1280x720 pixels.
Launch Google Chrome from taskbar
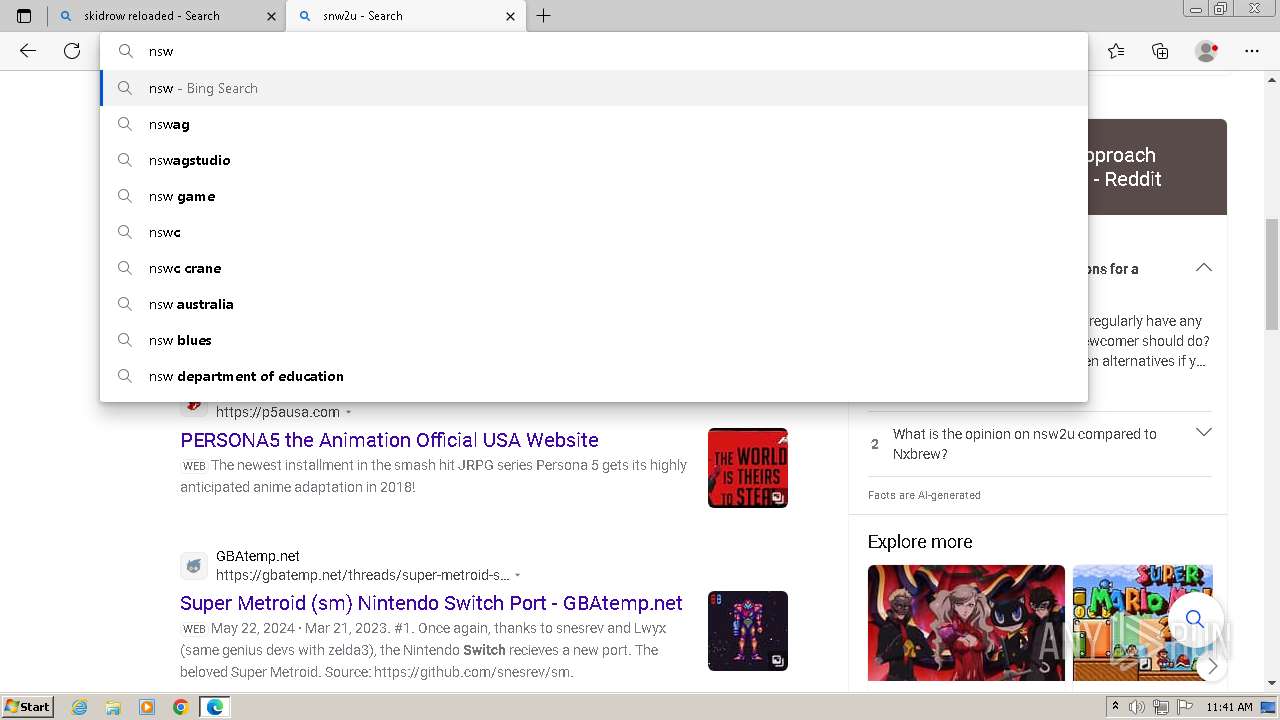point(181,707)
